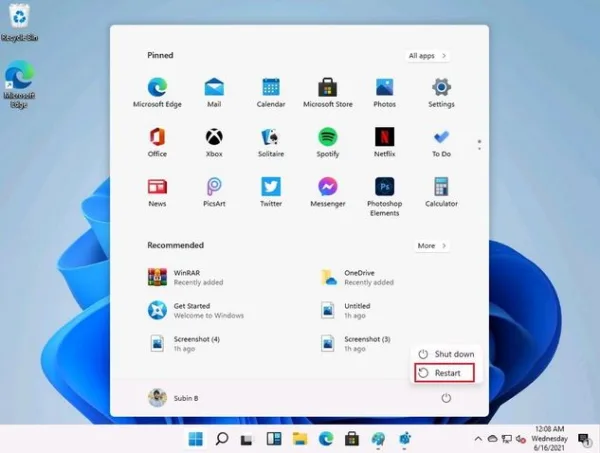Click the Start button on the taskbar
The width and height of the screenshot is (600, 453).
click(x=196, y=439)
